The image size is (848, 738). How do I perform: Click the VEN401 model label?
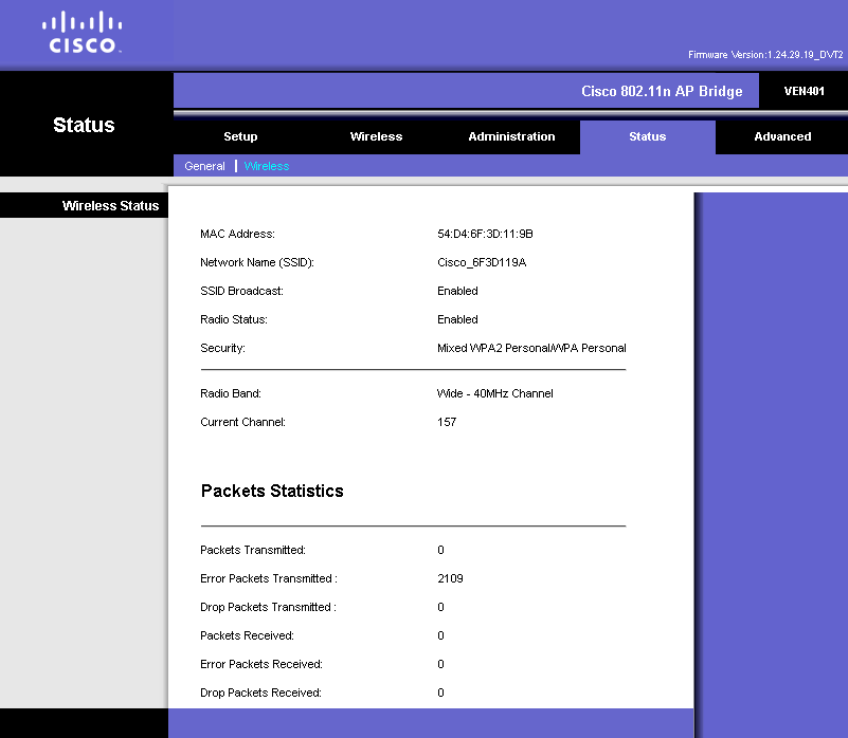point(804,91)
